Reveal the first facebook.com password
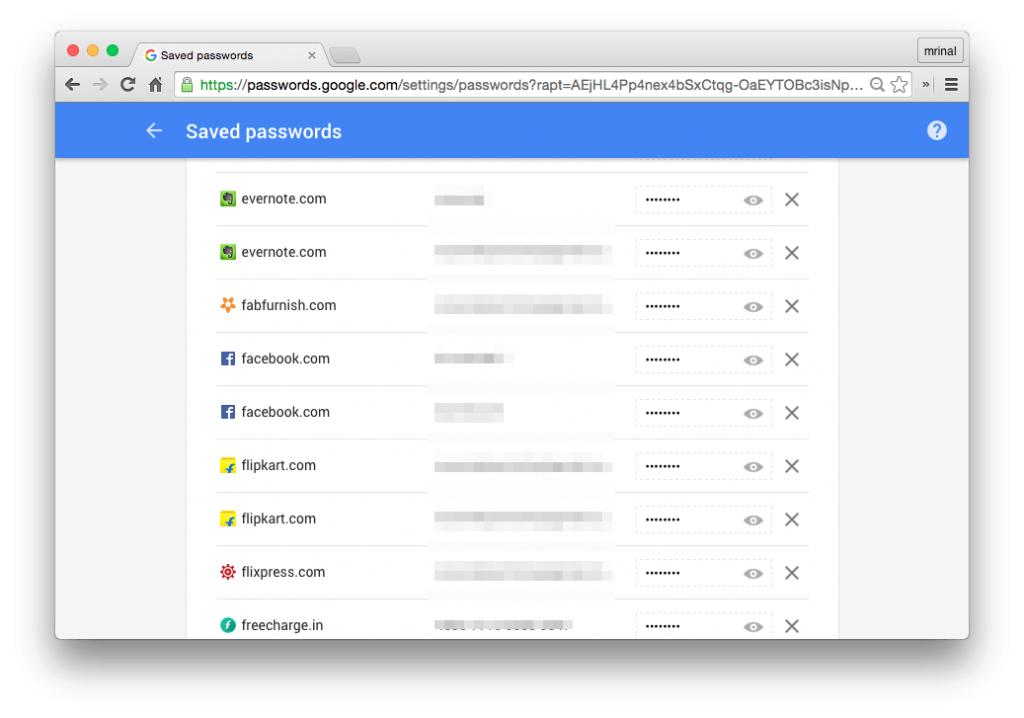Screen dimensions: 1024x718 [x=753, y=360]
